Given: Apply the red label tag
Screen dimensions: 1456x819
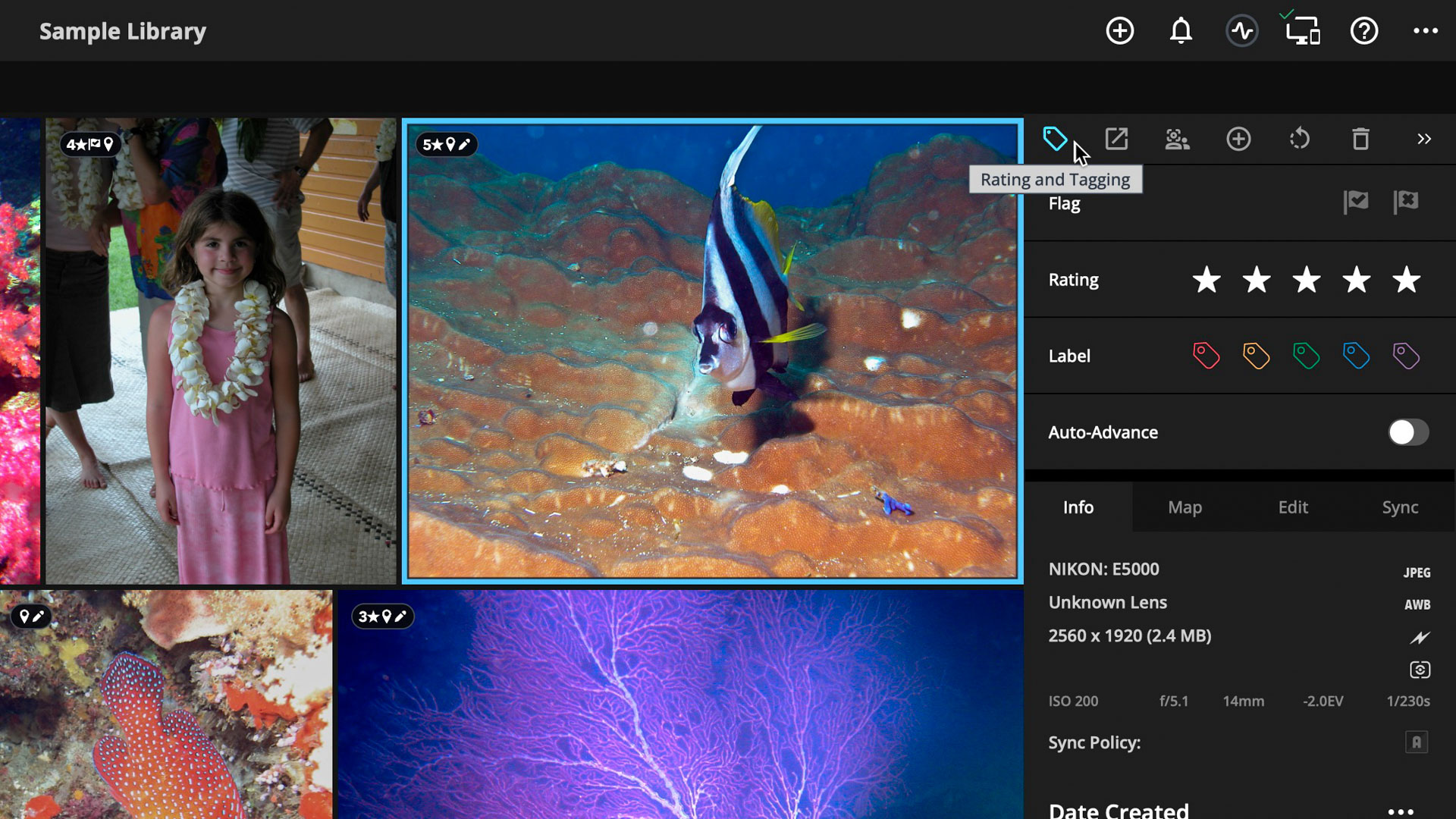Looking at the screenshot, I should point(1206,356).
